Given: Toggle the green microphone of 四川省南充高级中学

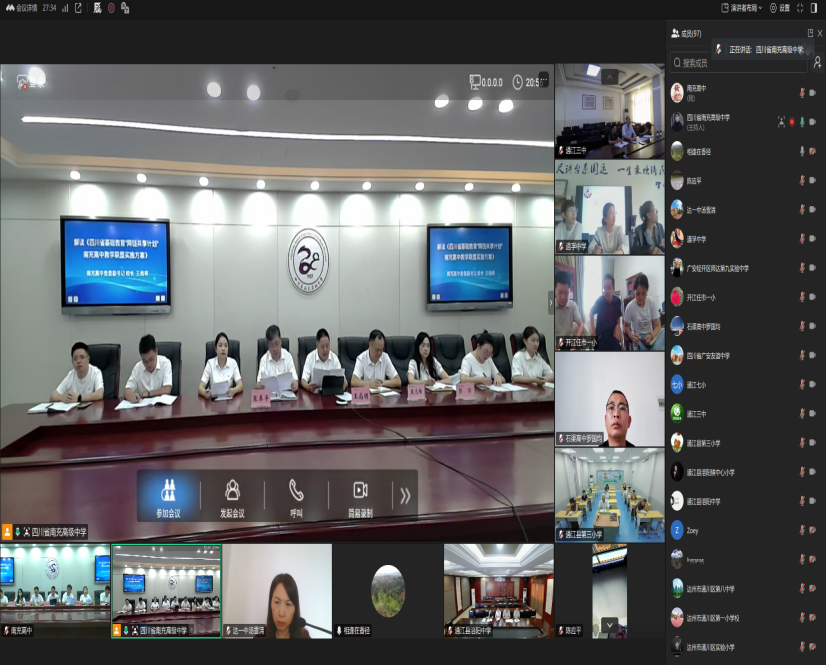Looking at the screenshot, I should tap(801, 122).
